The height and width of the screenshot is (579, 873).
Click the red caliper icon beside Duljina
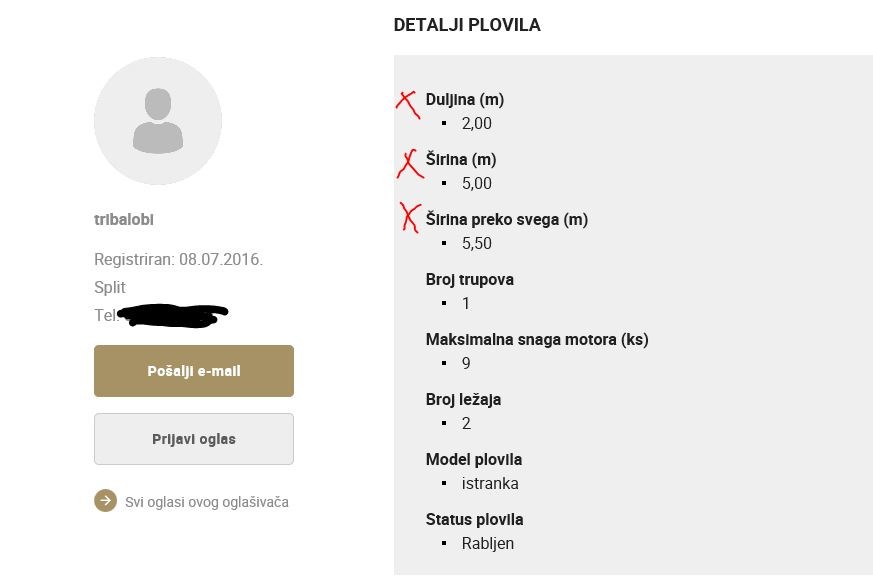point(408,105)
